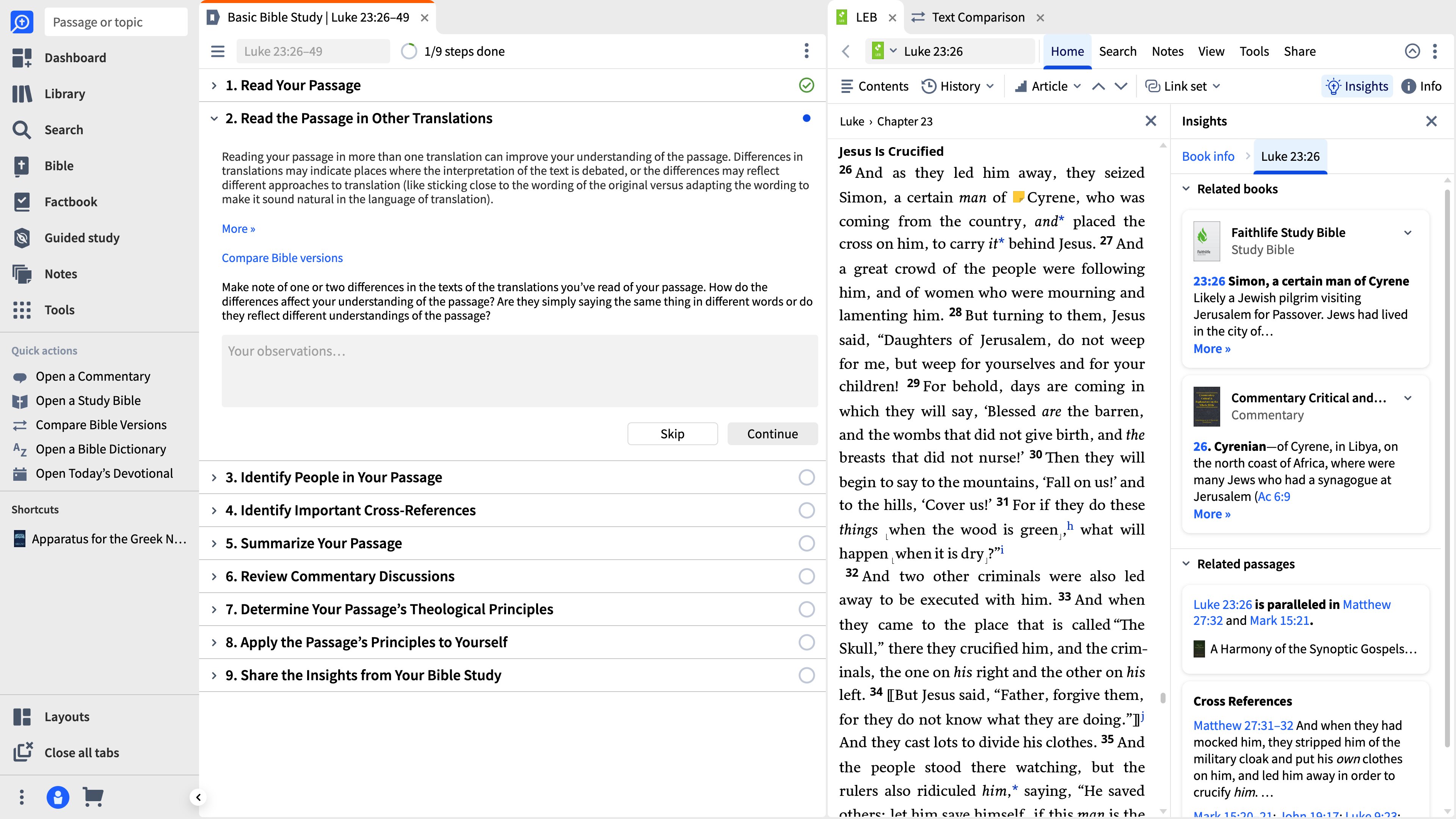Click the yellow note marker before Cyrene
1456x819 pixels.
(x=1018, y=197)
